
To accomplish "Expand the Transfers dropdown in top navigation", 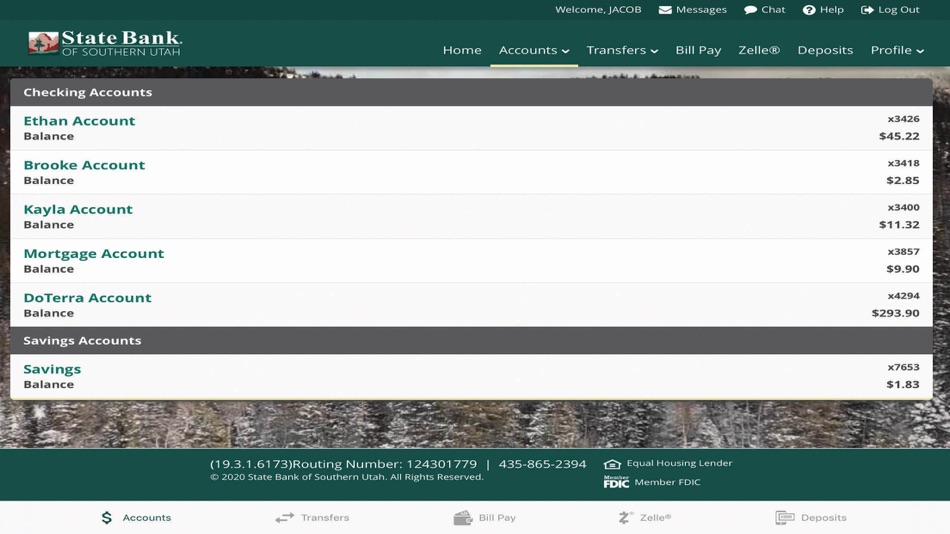I will tap(622, 50).
